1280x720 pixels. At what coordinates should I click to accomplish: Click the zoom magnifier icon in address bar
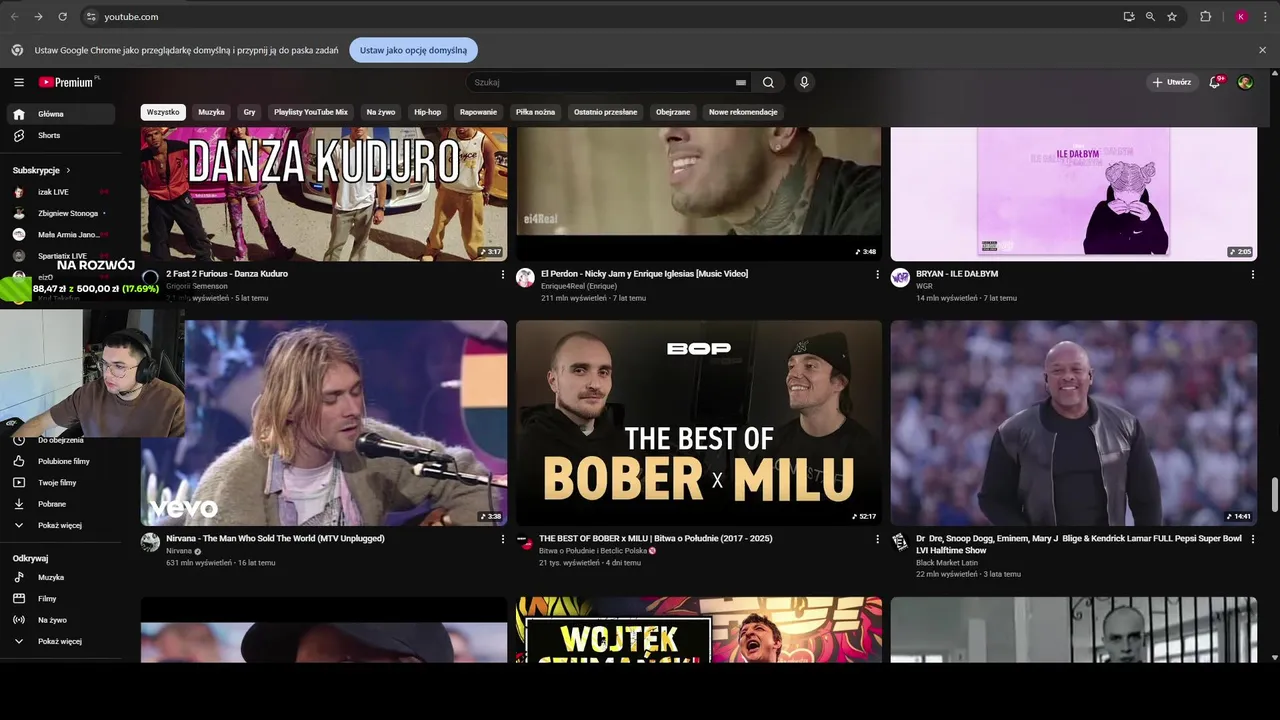(1150, 17)
